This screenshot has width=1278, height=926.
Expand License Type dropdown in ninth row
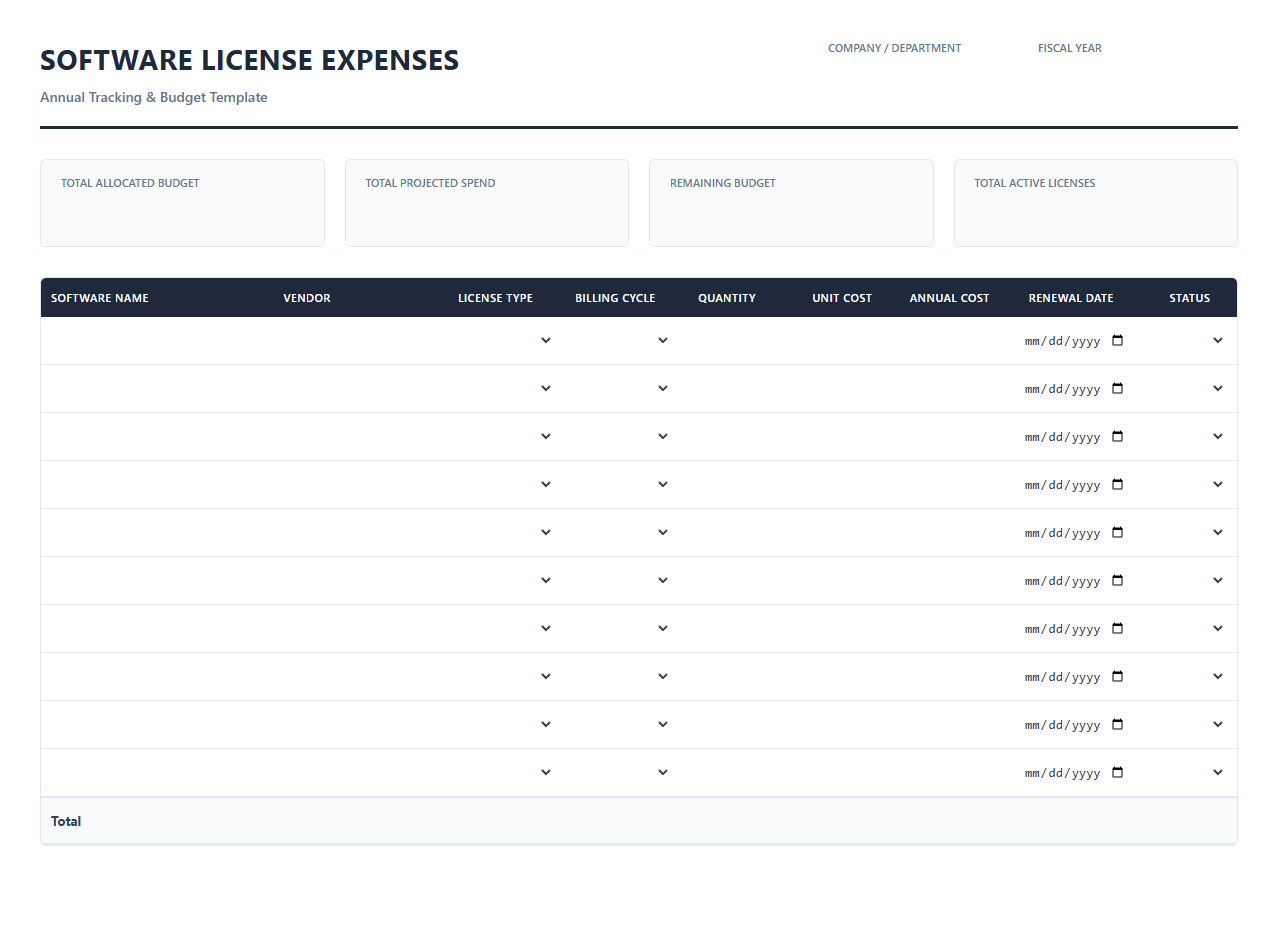tap(505, 724)
